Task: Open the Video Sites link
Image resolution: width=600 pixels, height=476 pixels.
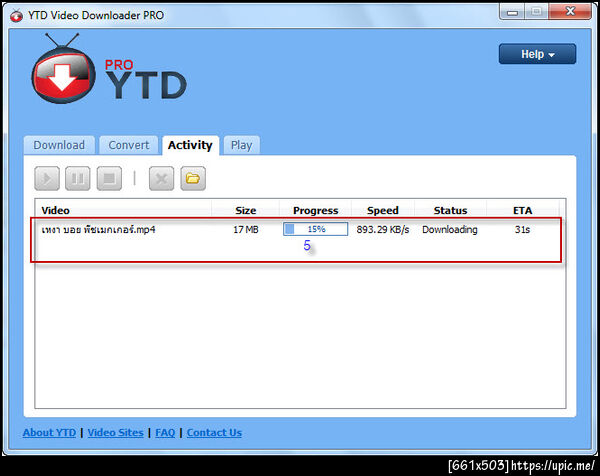Action: click(116, 432)
